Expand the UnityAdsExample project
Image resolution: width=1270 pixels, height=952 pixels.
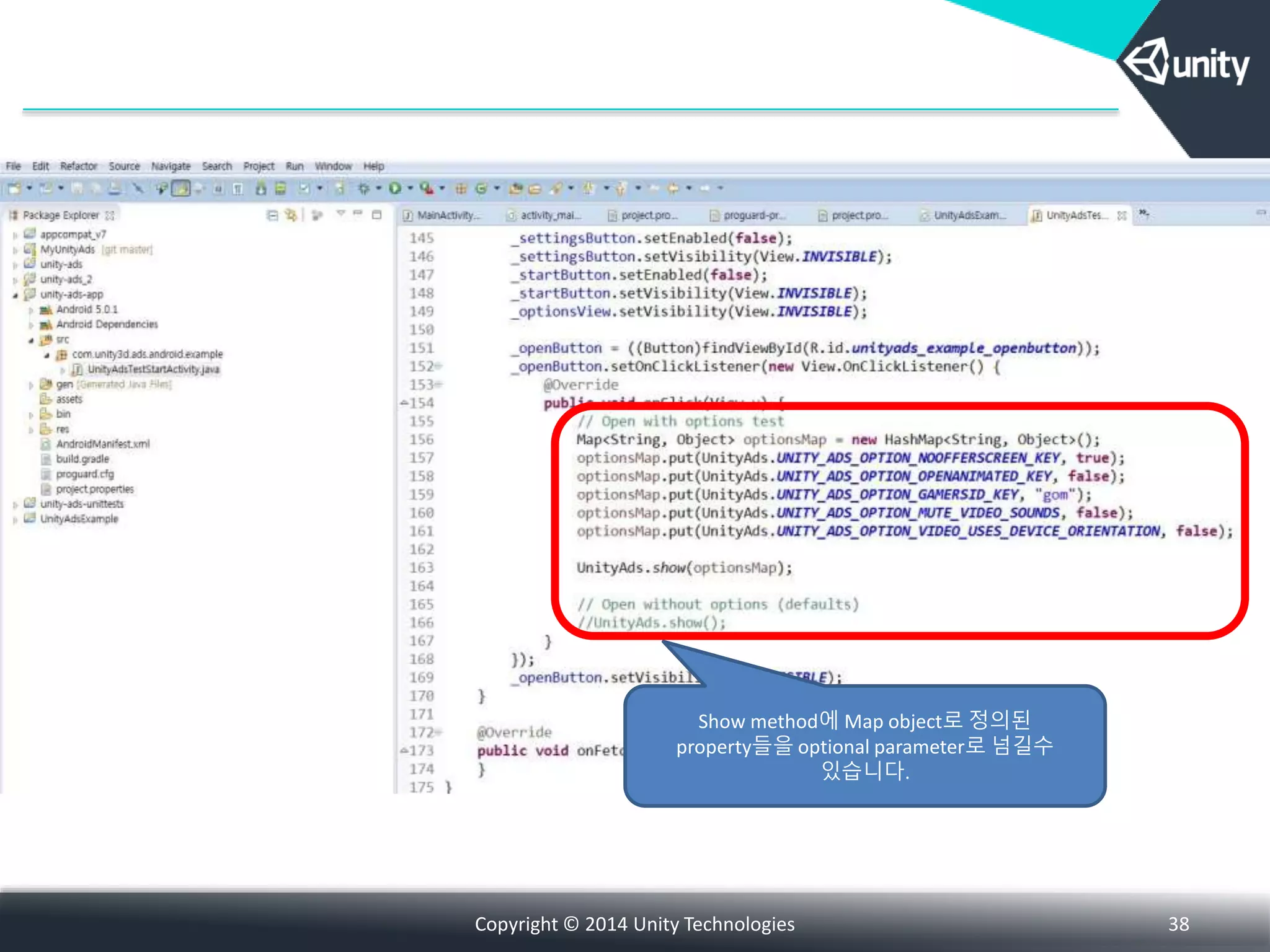pos(15,519)
